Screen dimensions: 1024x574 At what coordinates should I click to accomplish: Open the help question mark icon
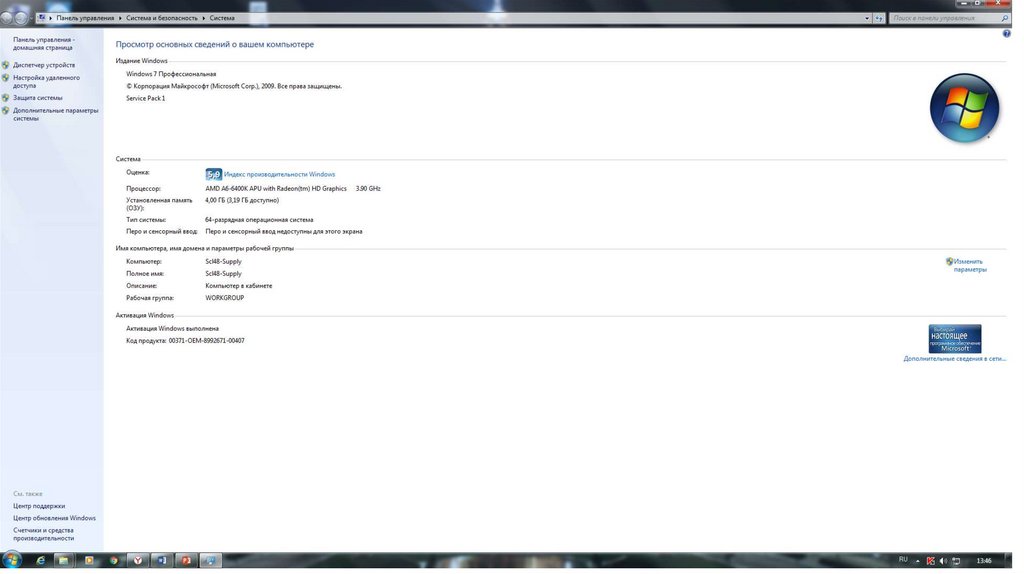click(x=1007, y=34)
